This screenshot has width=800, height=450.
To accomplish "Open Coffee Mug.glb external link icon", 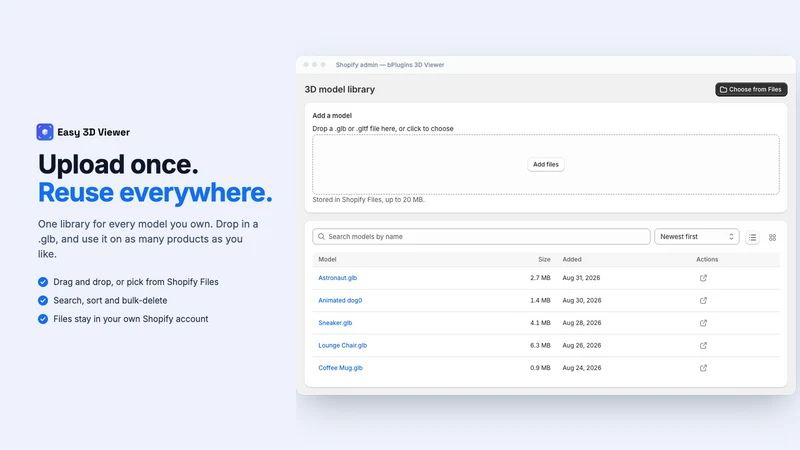I will point(703,368).
